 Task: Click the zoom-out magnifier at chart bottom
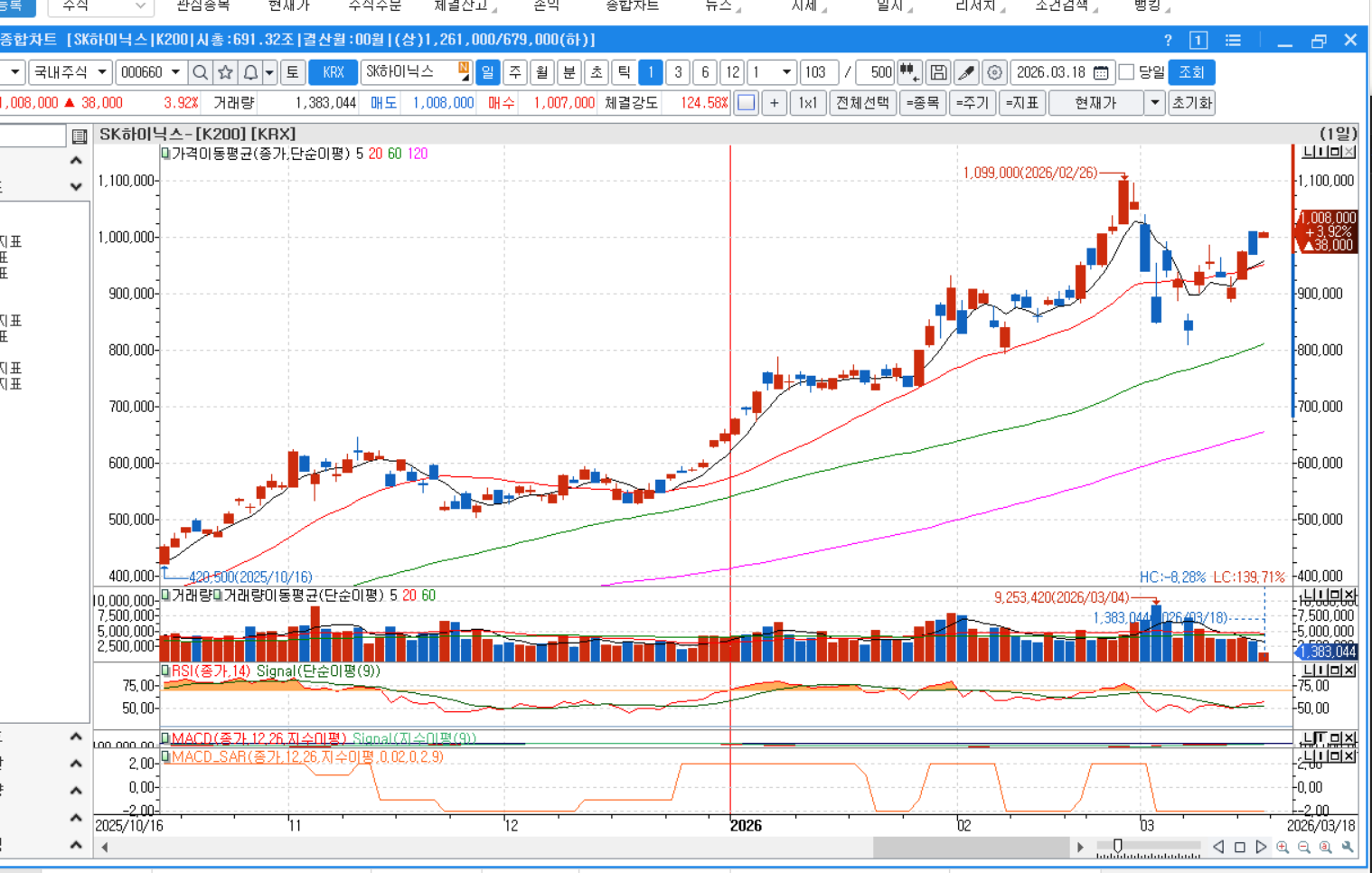(x=1304, y=847)
